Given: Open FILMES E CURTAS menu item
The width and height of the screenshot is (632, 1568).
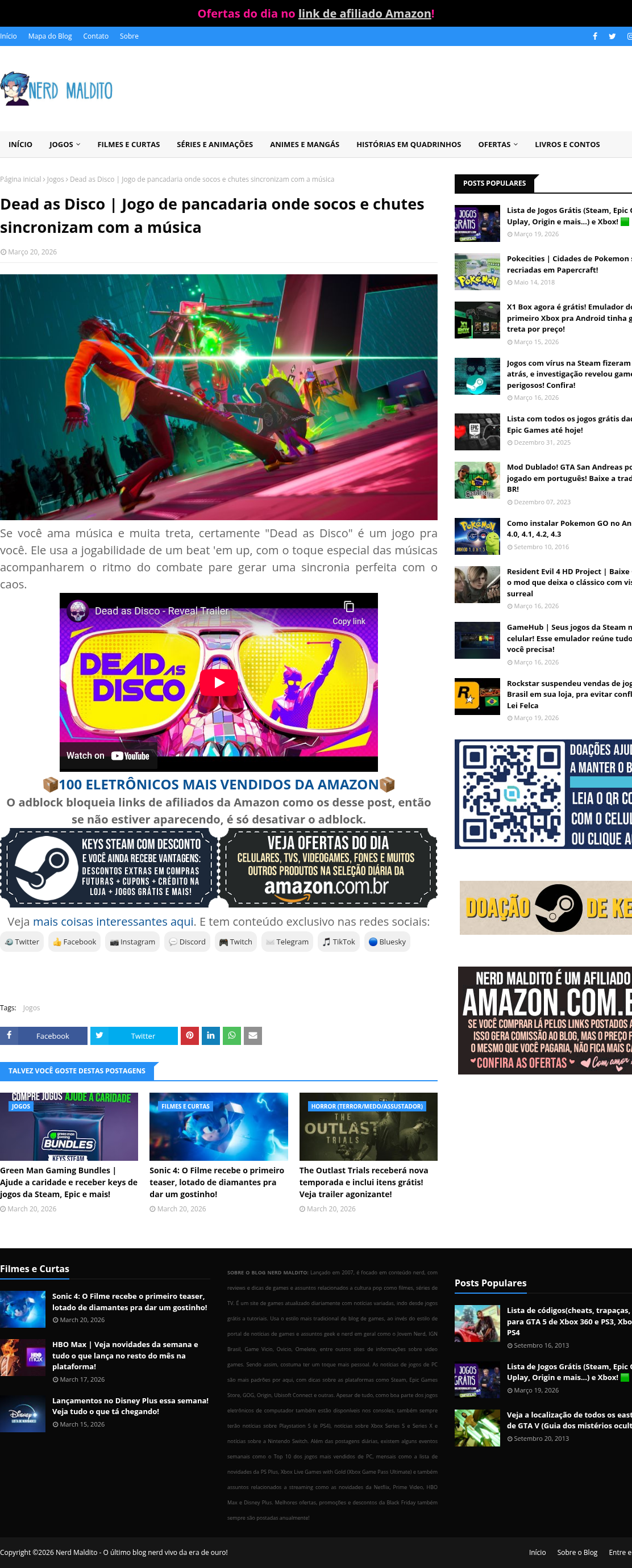Looking at the screenshot, I should 128,144.
